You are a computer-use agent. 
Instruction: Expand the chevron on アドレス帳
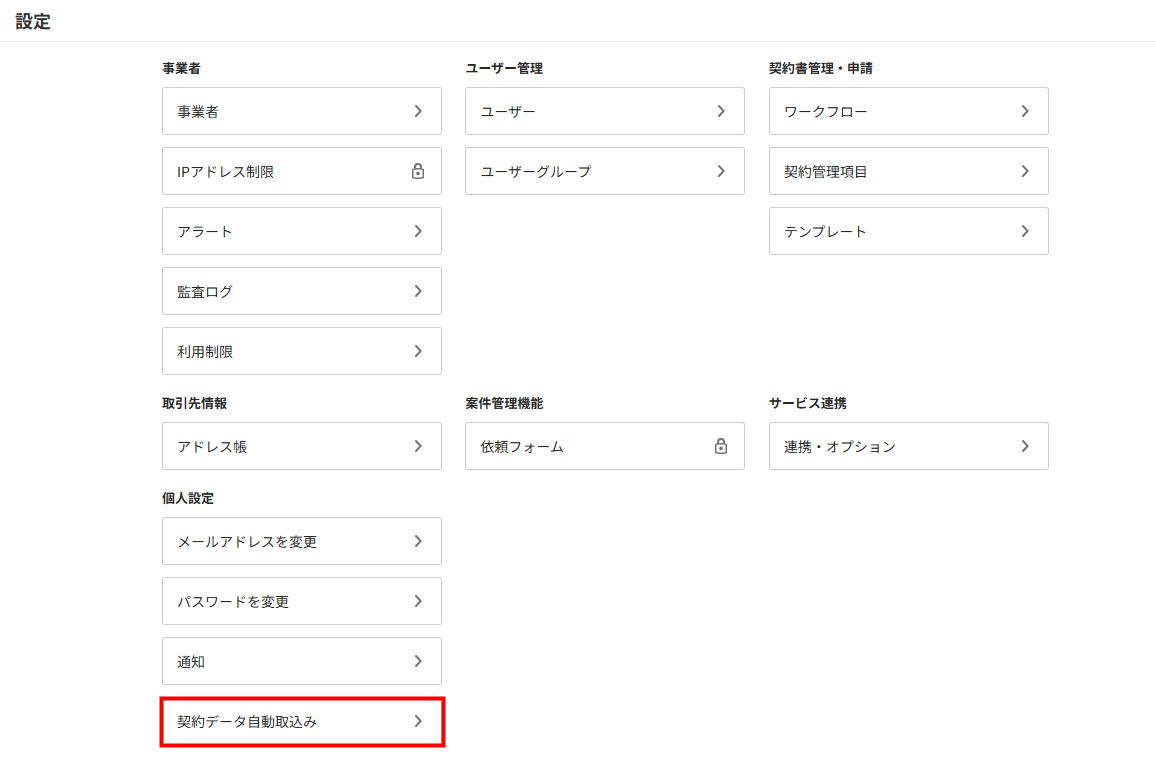click(418, 446)
